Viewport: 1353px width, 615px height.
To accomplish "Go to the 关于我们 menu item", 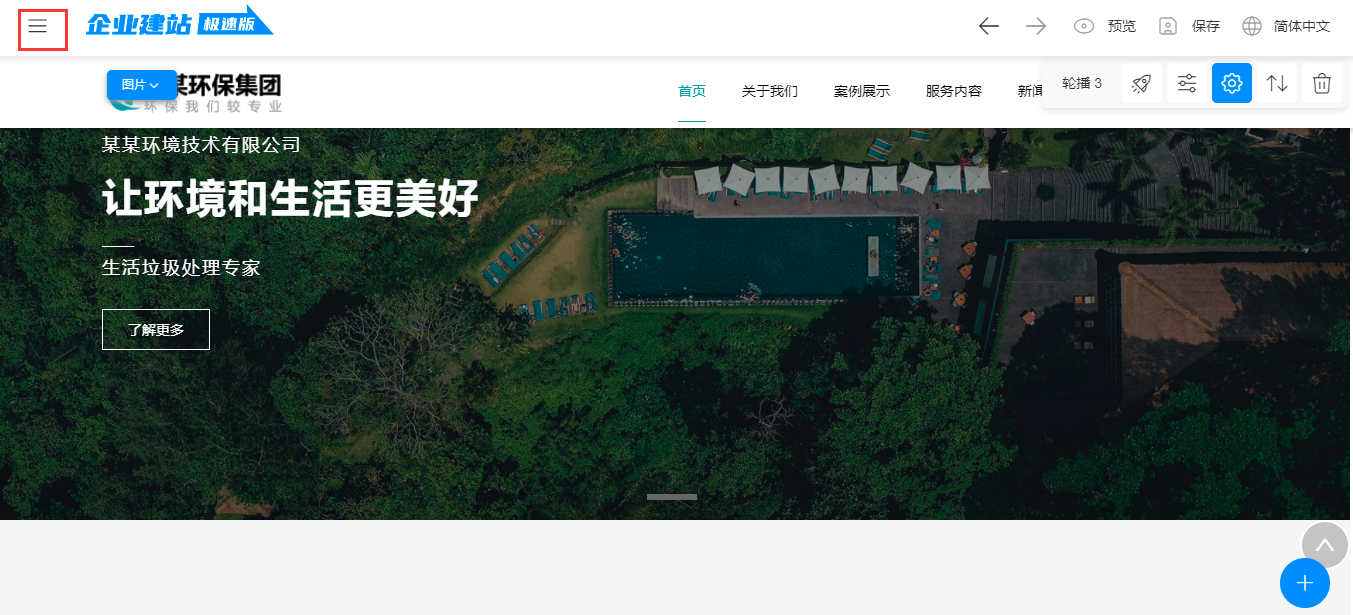I will point(769,91).
